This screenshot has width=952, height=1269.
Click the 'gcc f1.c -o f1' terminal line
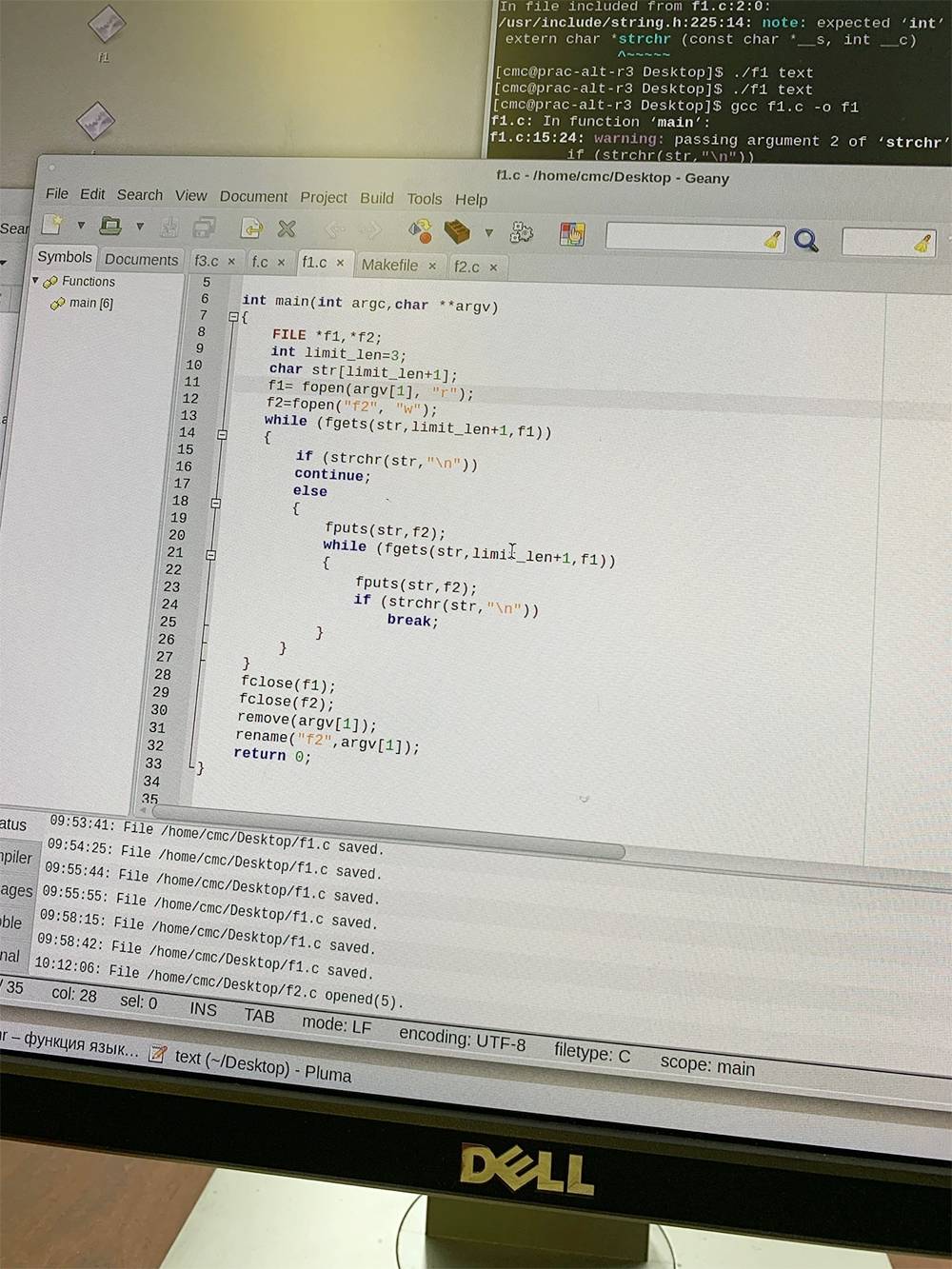pyautogui.click(x=676, y=106)
